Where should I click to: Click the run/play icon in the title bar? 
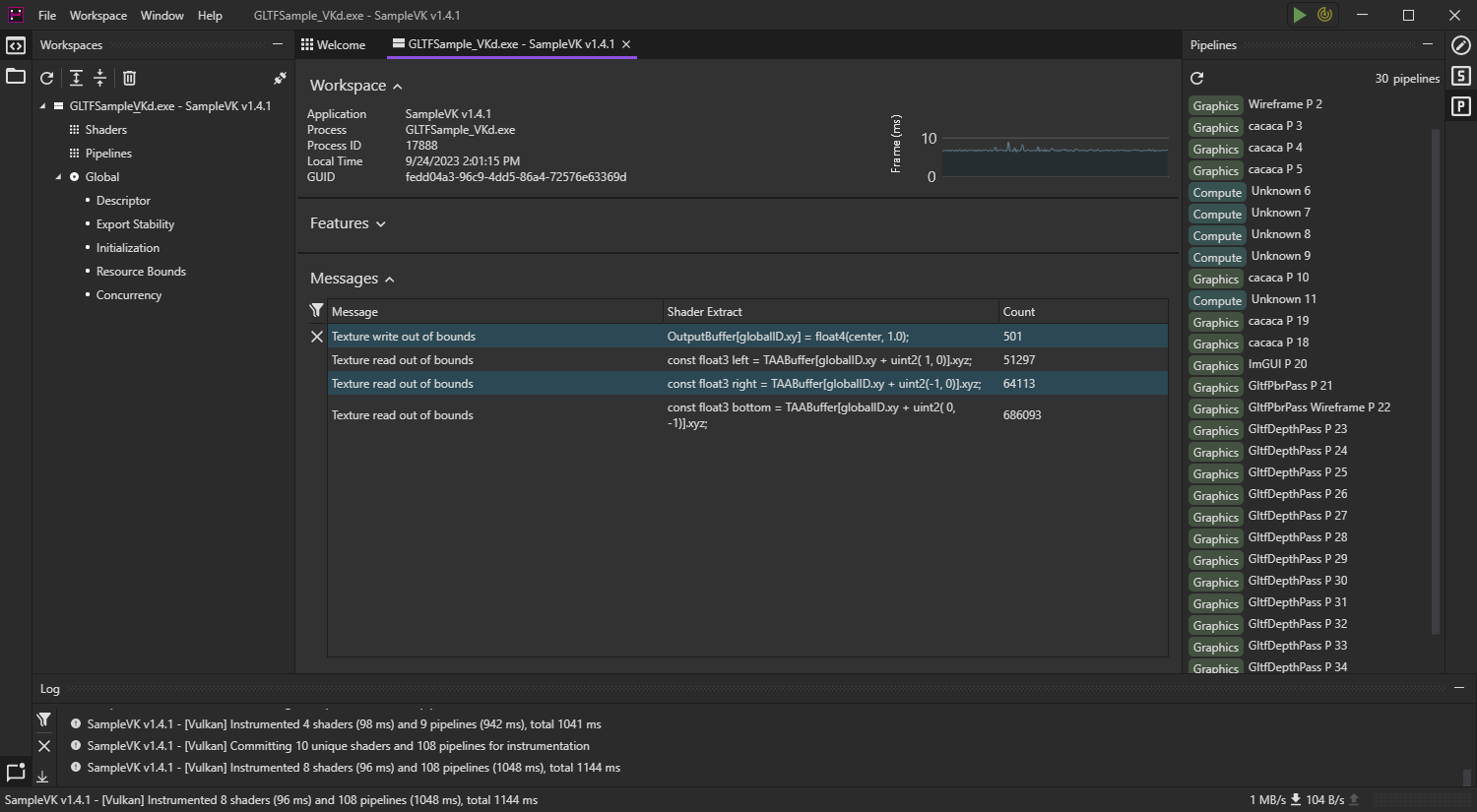(x=1298, y=15)
